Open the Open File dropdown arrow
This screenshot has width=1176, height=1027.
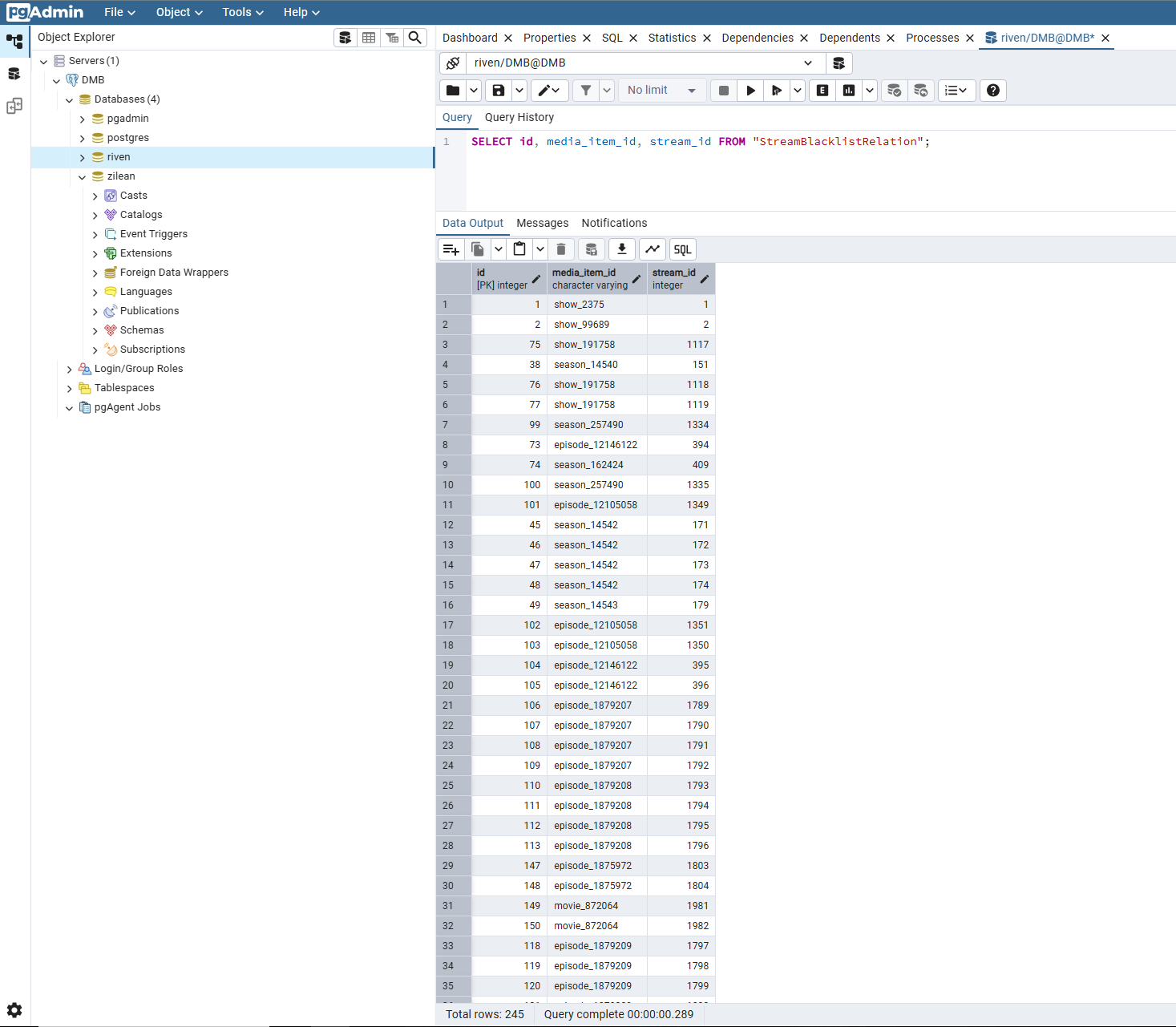(474, 91)
